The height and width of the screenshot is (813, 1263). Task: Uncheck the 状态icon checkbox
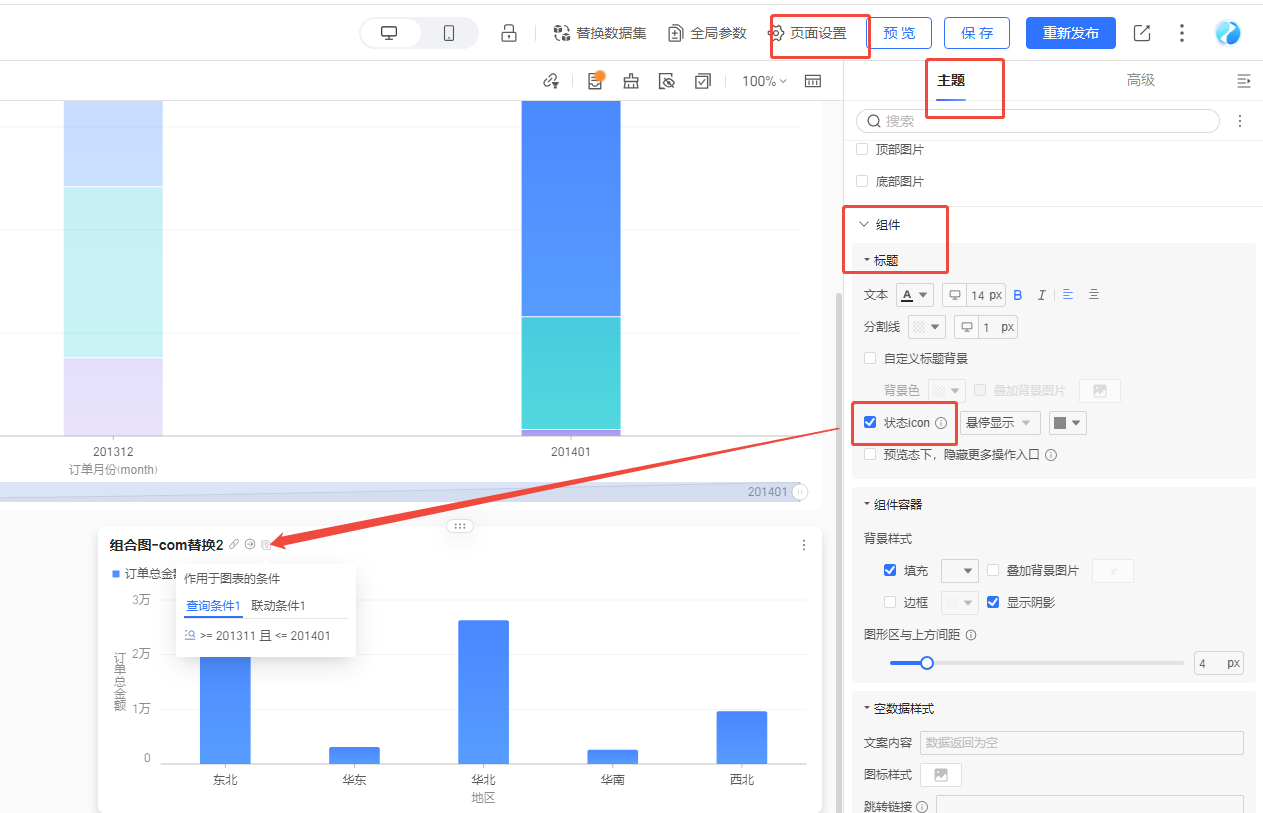tap(870, 422)
